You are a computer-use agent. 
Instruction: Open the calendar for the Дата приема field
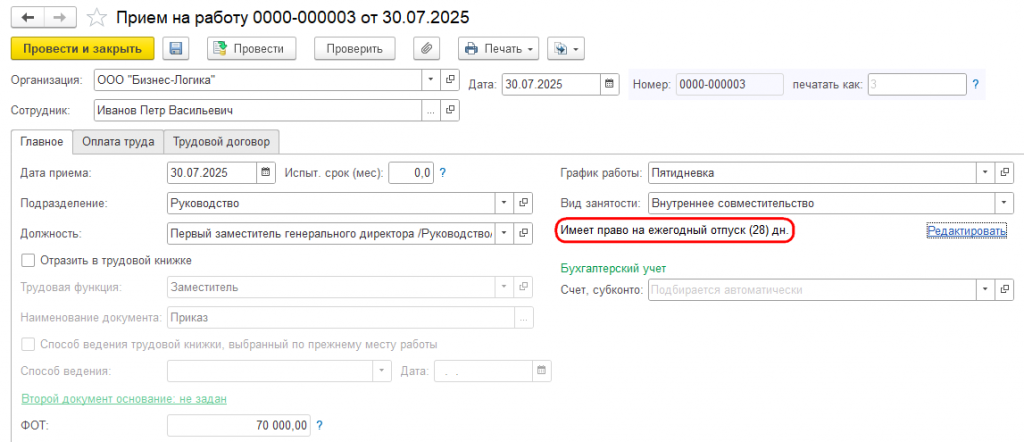pos(265,173)
